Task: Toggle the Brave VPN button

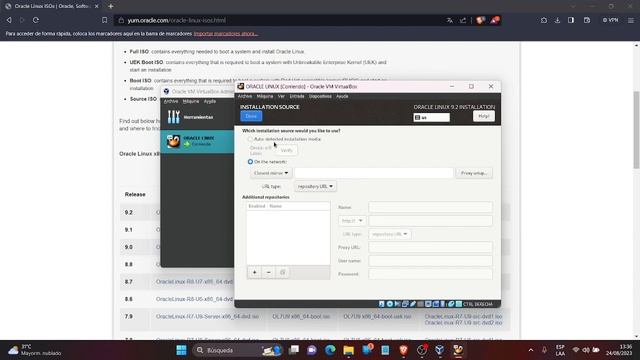Action: 611,20
